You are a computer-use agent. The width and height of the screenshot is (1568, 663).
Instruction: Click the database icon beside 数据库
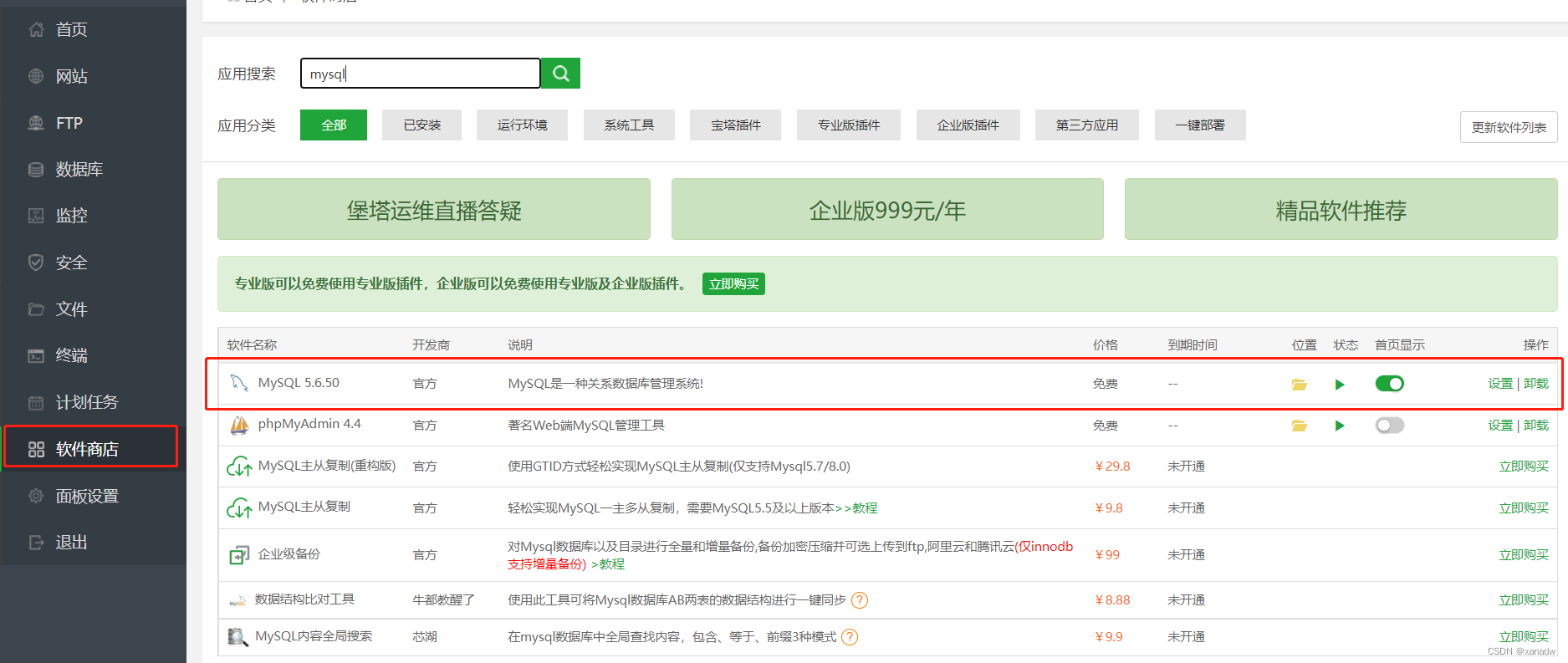(36, 170)
